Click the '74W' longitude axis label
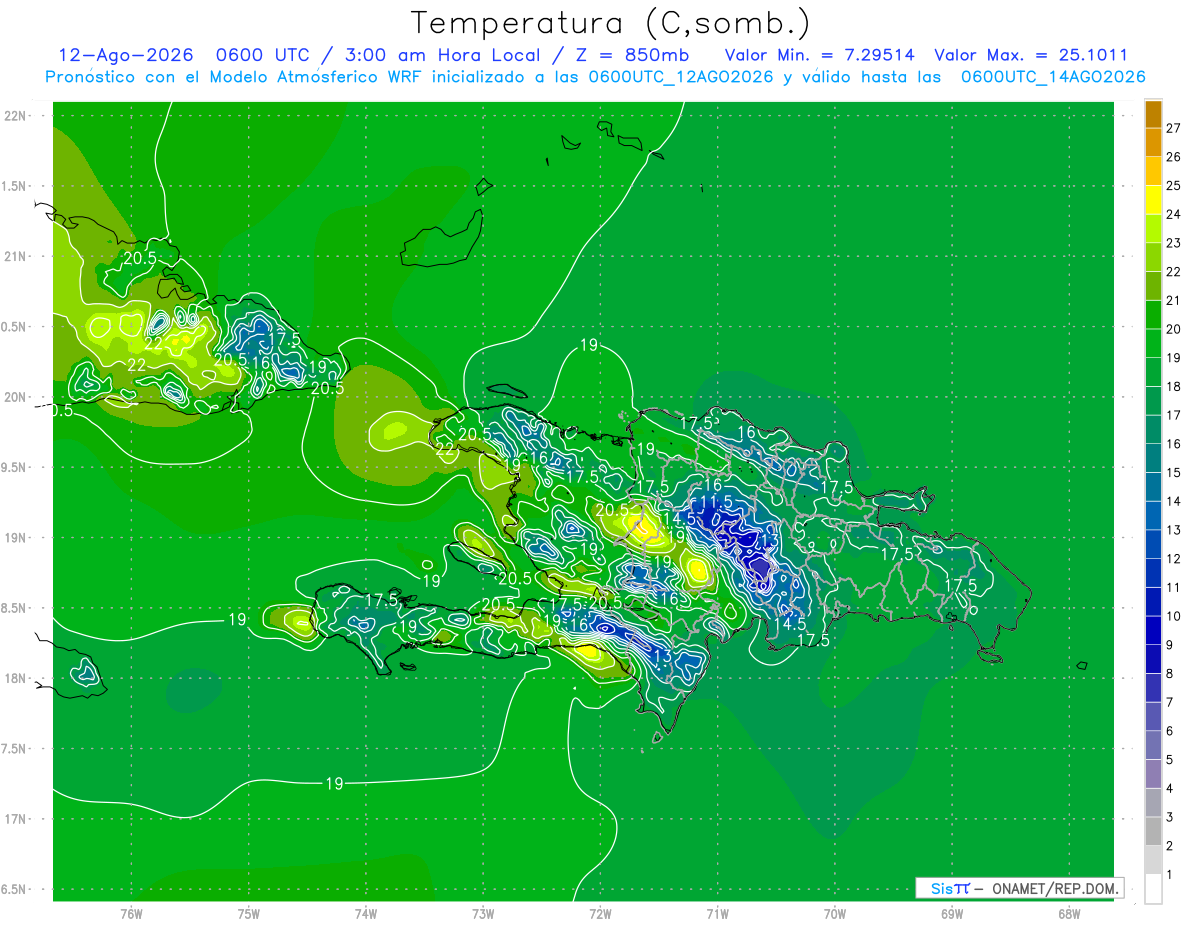1200x927 pixels. click(366, 913)
